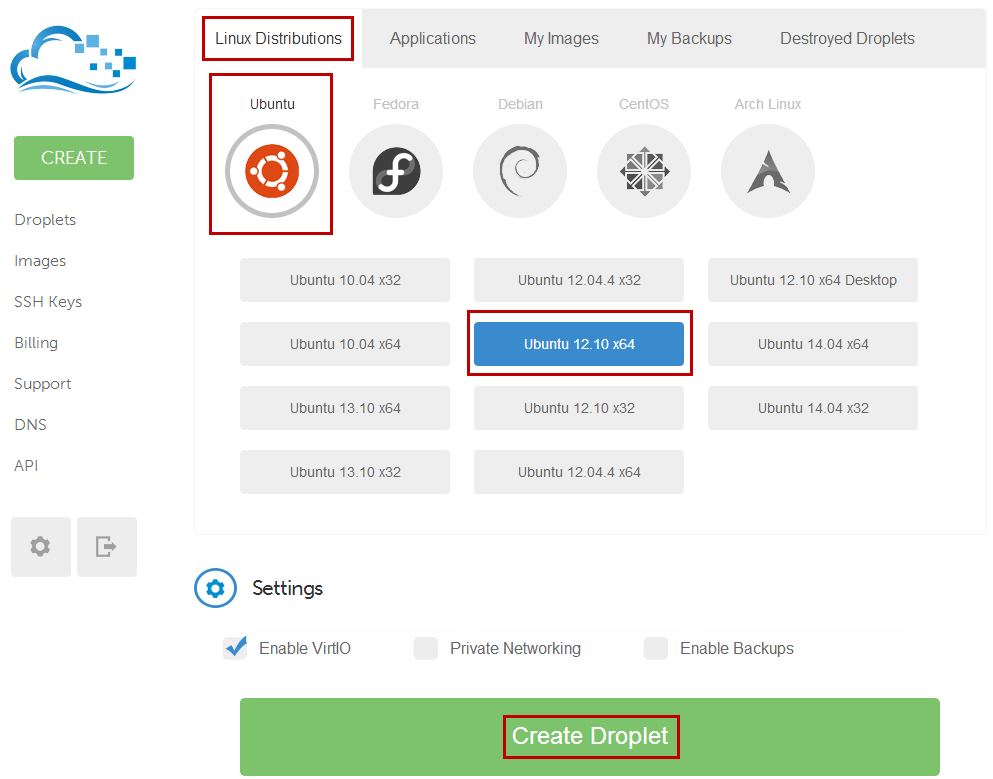Viewport: 993px width, 779px height.
Task: Select the Debian swirl icon
Action: tap(520, 171)
